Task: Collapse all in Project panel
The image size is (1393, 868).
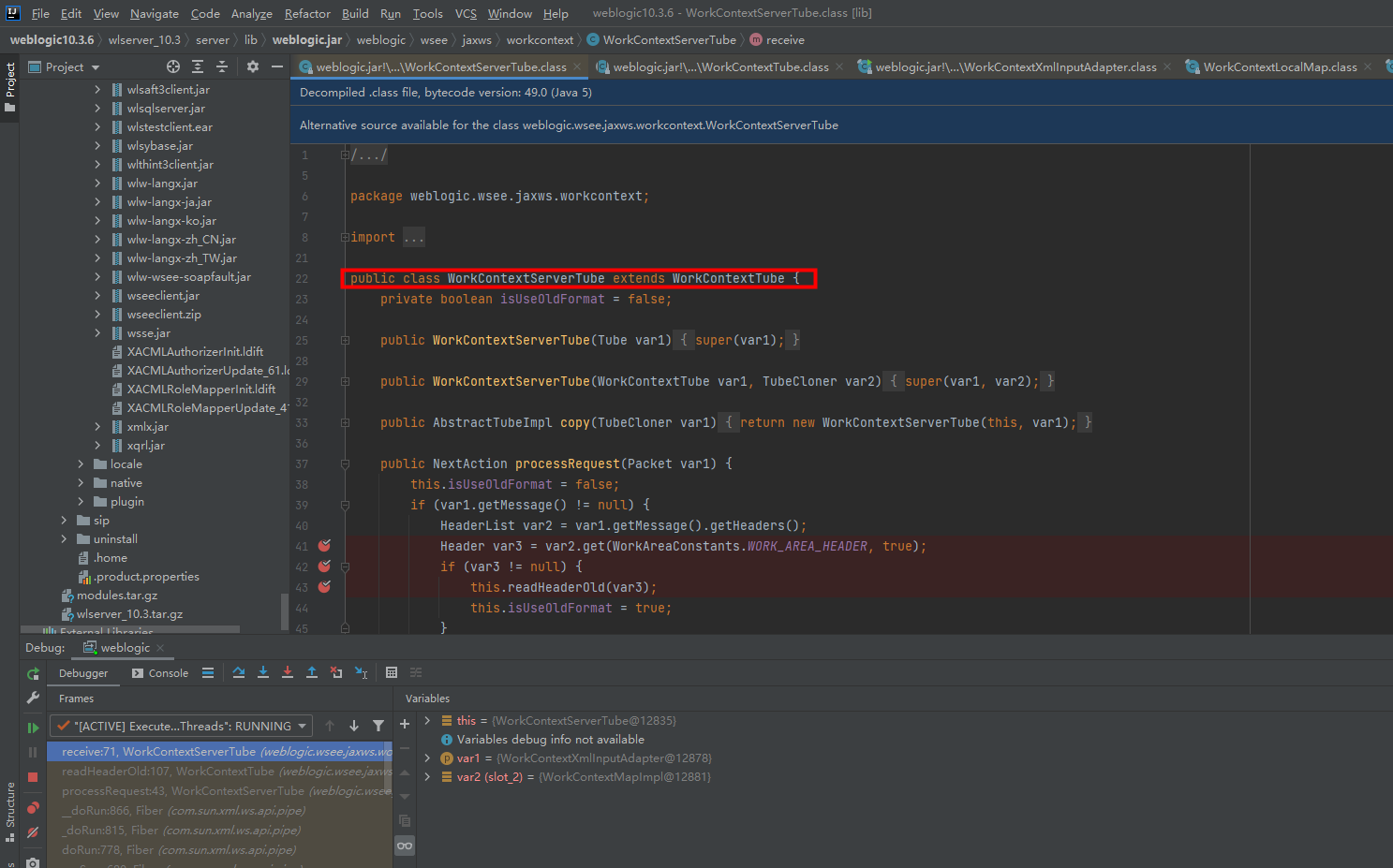Action: pyautogui.click(x=222, y=66)
